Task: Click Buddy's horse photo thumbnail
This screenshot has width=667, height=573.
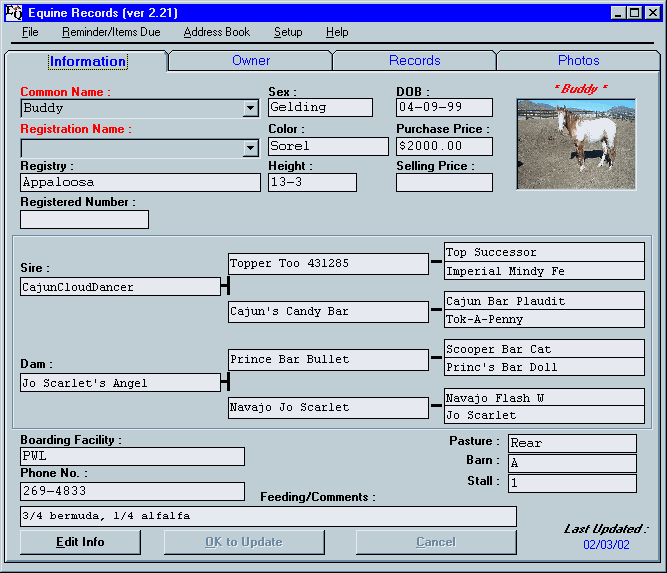Action: pyautogui.click(x=576, y=144)
